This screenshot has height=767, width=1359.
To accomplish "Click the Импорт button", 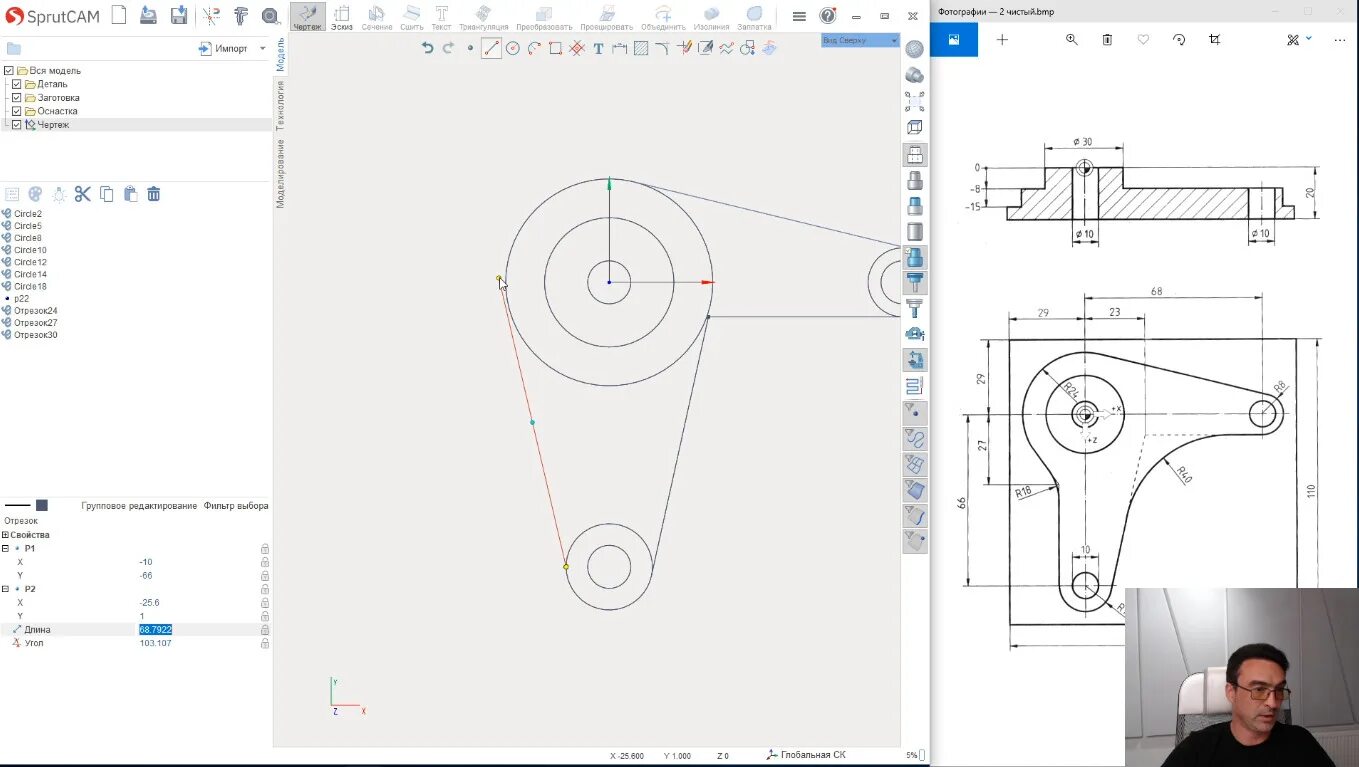I will tap(225, 48).
